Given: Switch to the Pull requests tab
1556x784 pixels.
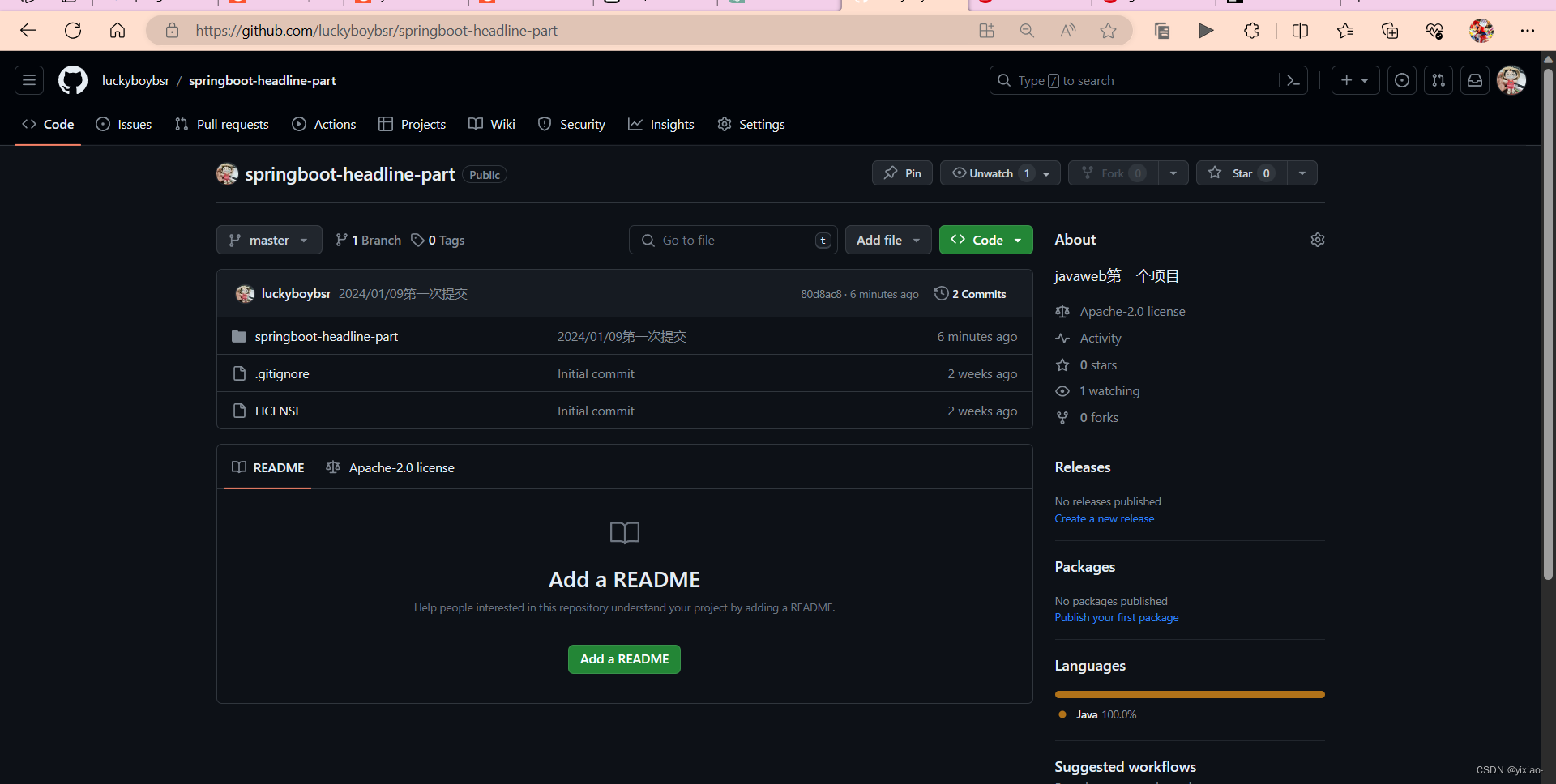Looking at the screenshot, I should coord(221,124).
